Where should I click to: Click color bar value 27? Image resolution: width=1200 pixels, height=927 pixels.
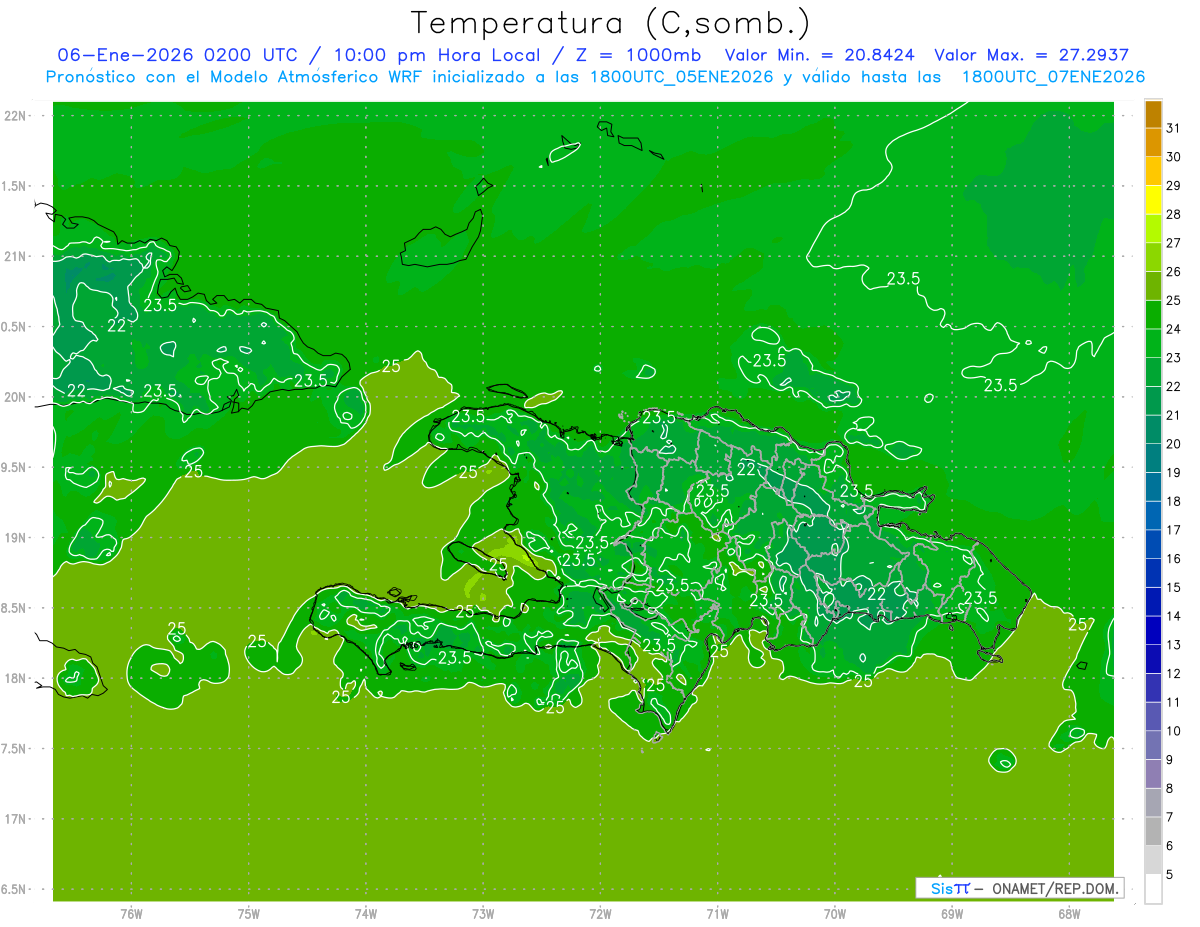[x=1174, y=243]
